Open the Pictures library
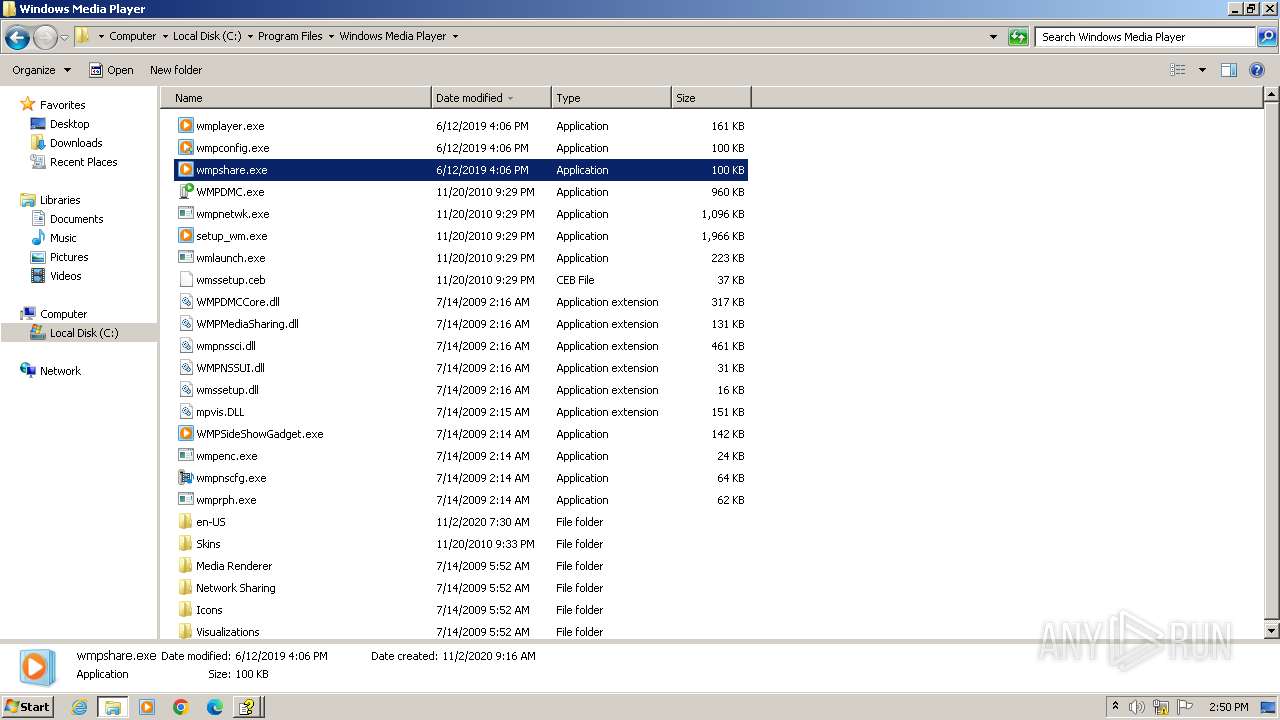This screenshot has width=1280, height=720. click(69, 257)
